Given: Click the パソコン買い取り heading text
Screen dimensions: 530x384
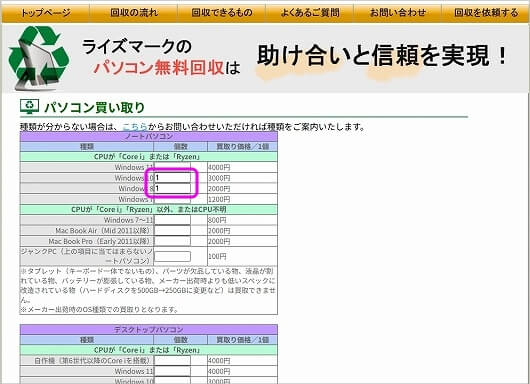Looking at the screenshot, I should pyautogui.click(x=94, y=107).
